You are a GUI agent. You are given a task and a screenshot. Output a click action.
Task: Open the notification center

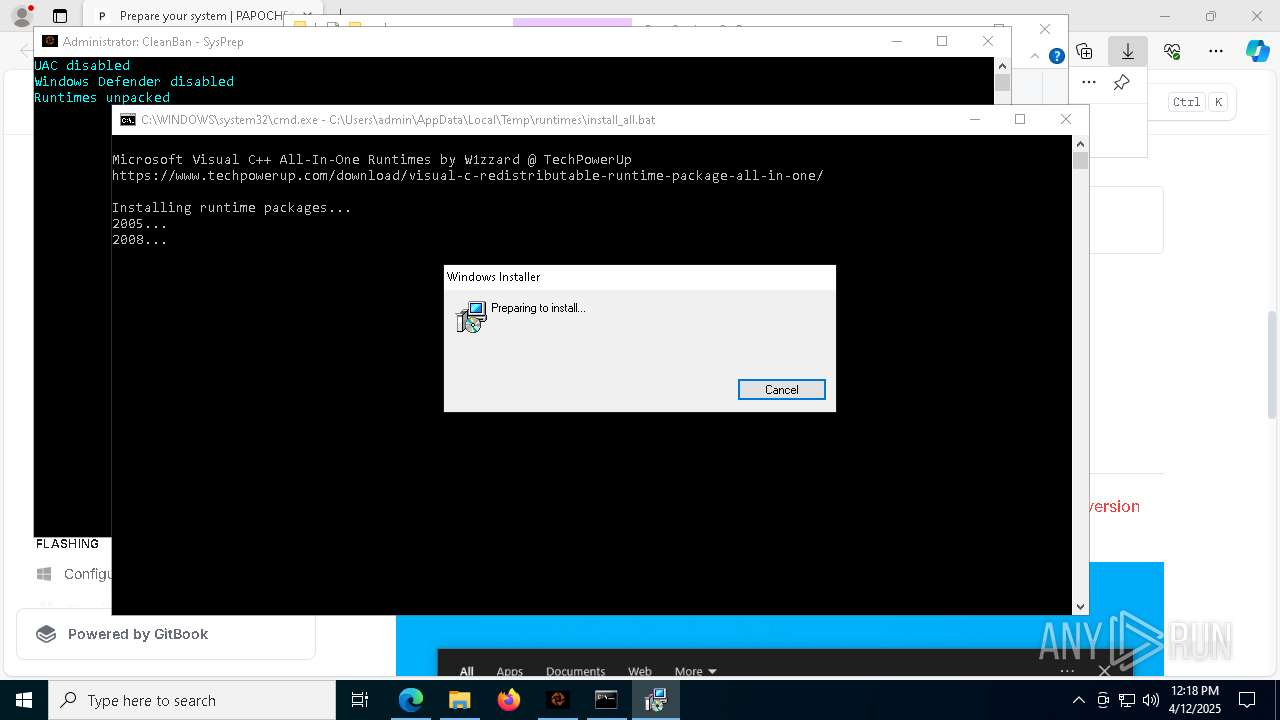[1247, 700]
